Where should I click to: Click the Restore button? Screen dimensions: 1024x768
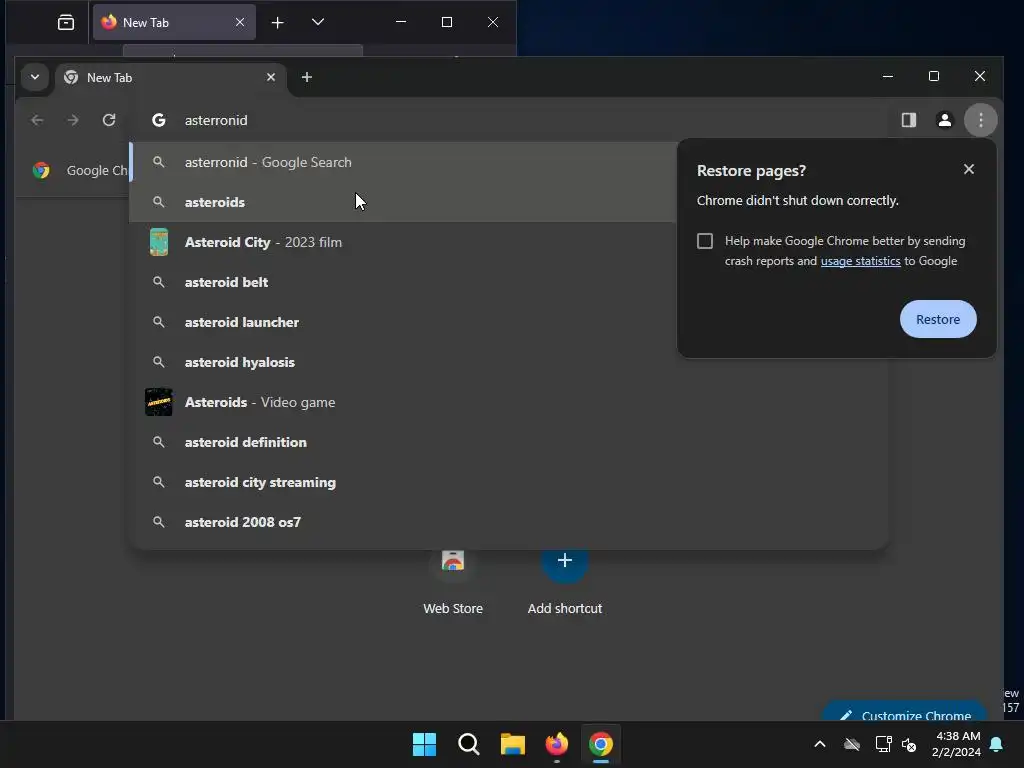coord(938,319)
